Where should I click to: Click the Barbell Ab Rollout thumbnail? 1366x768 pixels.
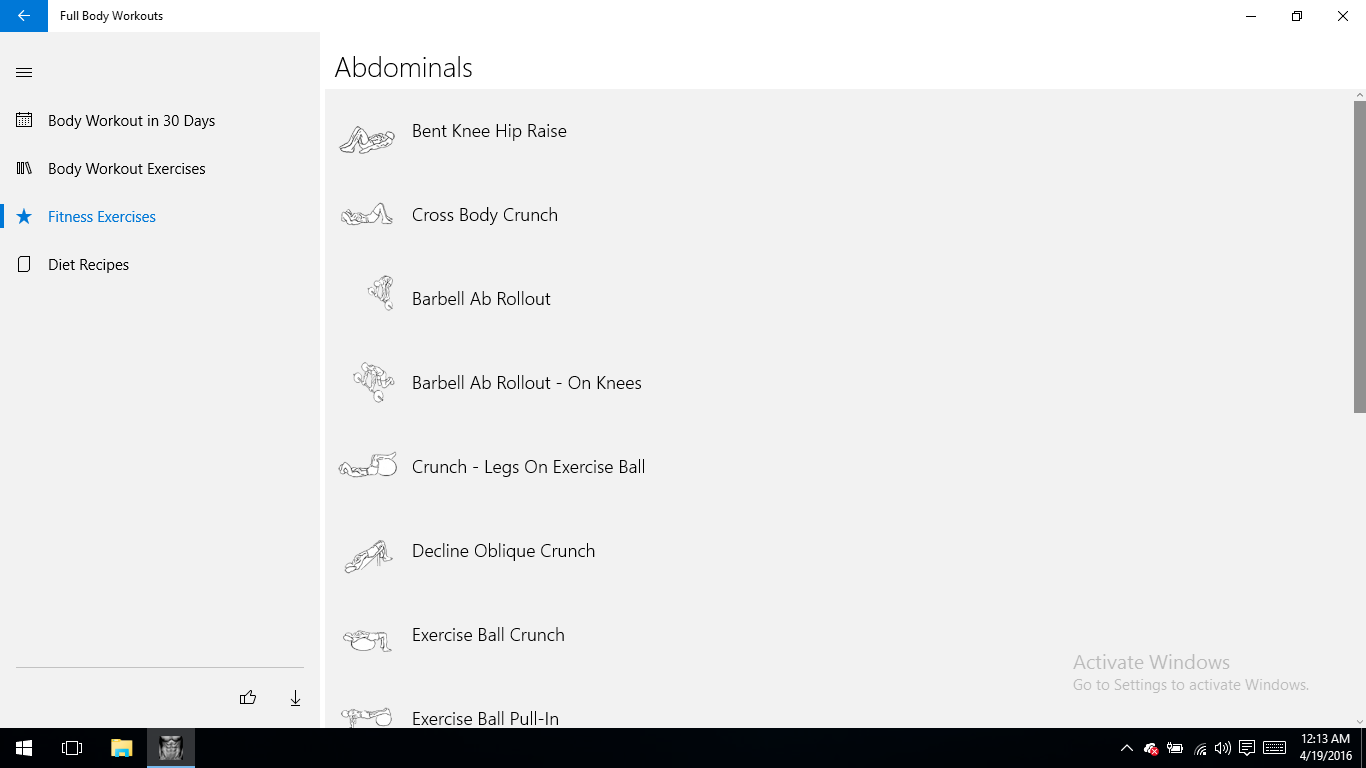(380, 294)
